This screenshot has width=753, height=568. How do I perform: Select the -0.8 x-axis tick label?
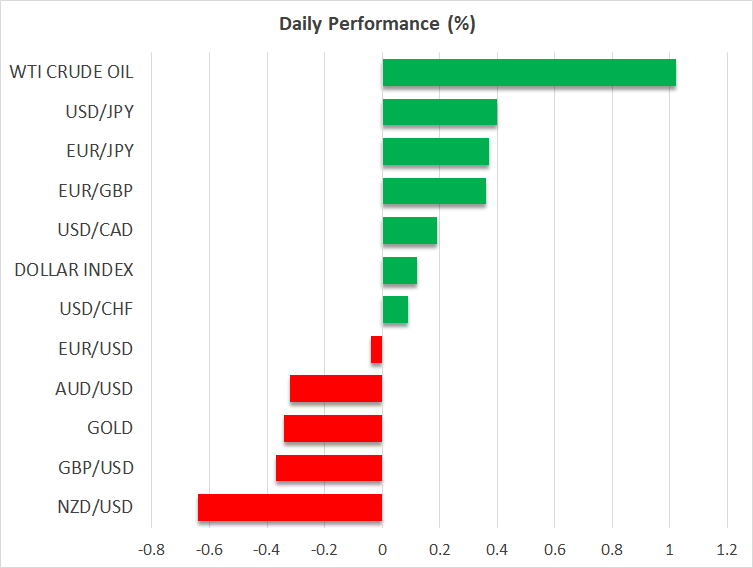coord(152,549)
